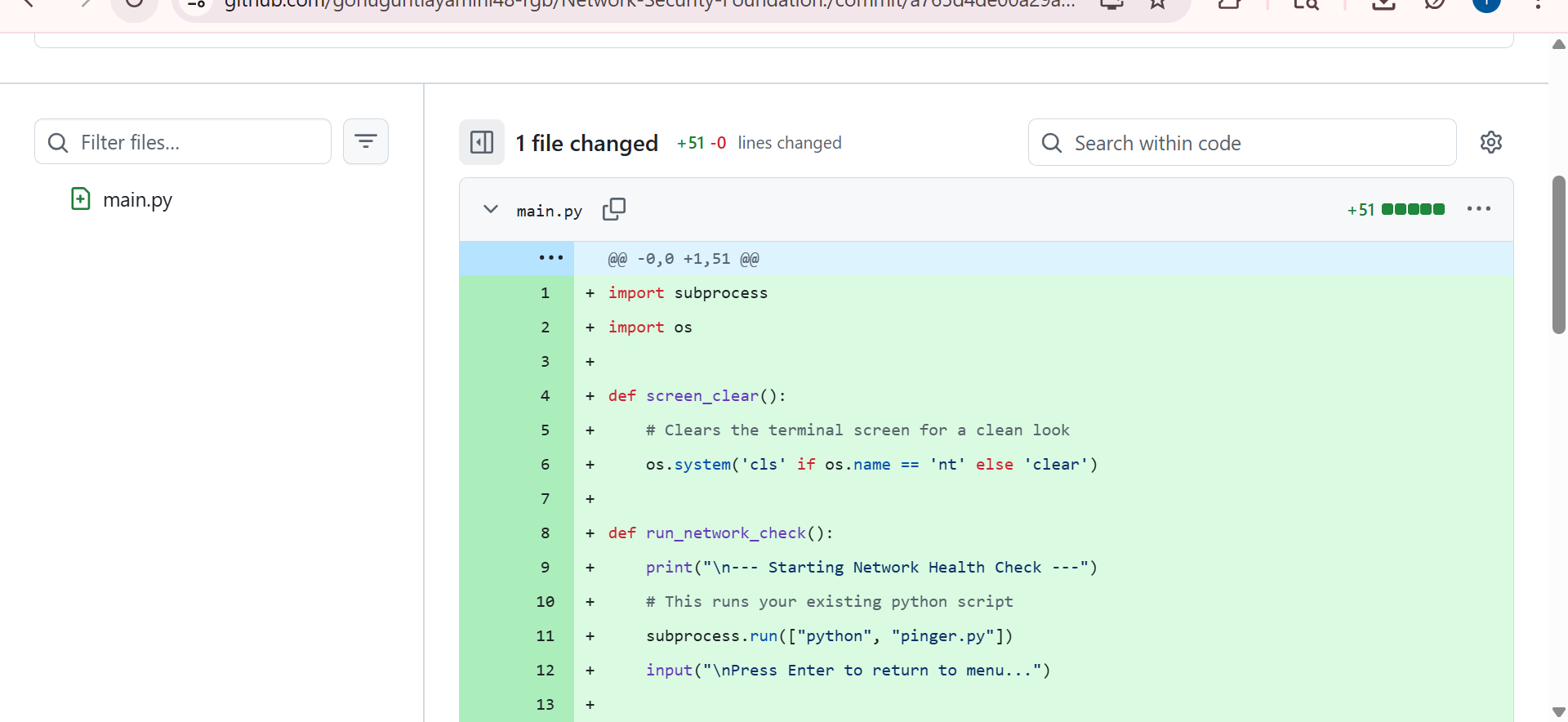Select line number 12 in the diff

(545, 671)
